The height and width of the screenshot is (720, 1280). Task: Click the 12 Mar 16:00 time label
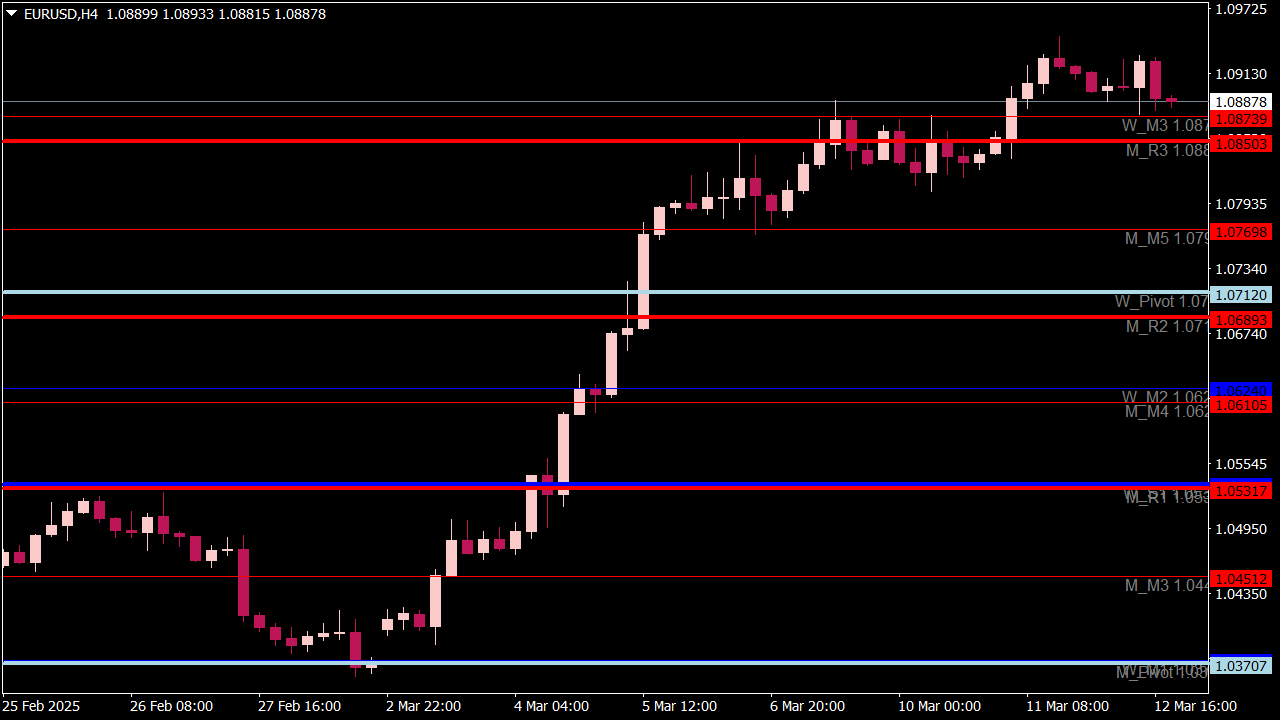coord(1196,706)
